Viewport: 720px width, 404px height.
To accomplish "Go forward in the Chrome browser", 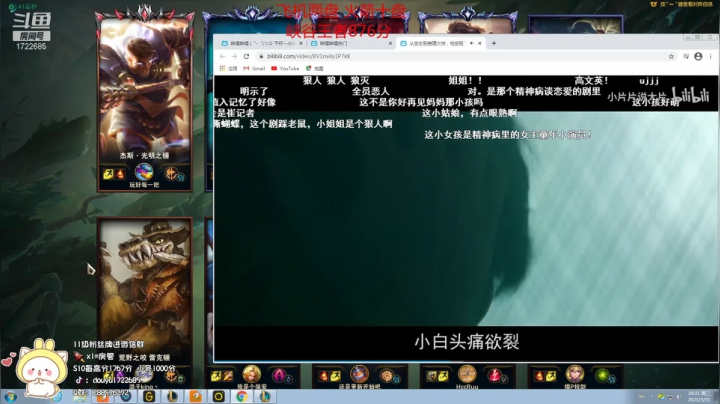I will 234,56.
